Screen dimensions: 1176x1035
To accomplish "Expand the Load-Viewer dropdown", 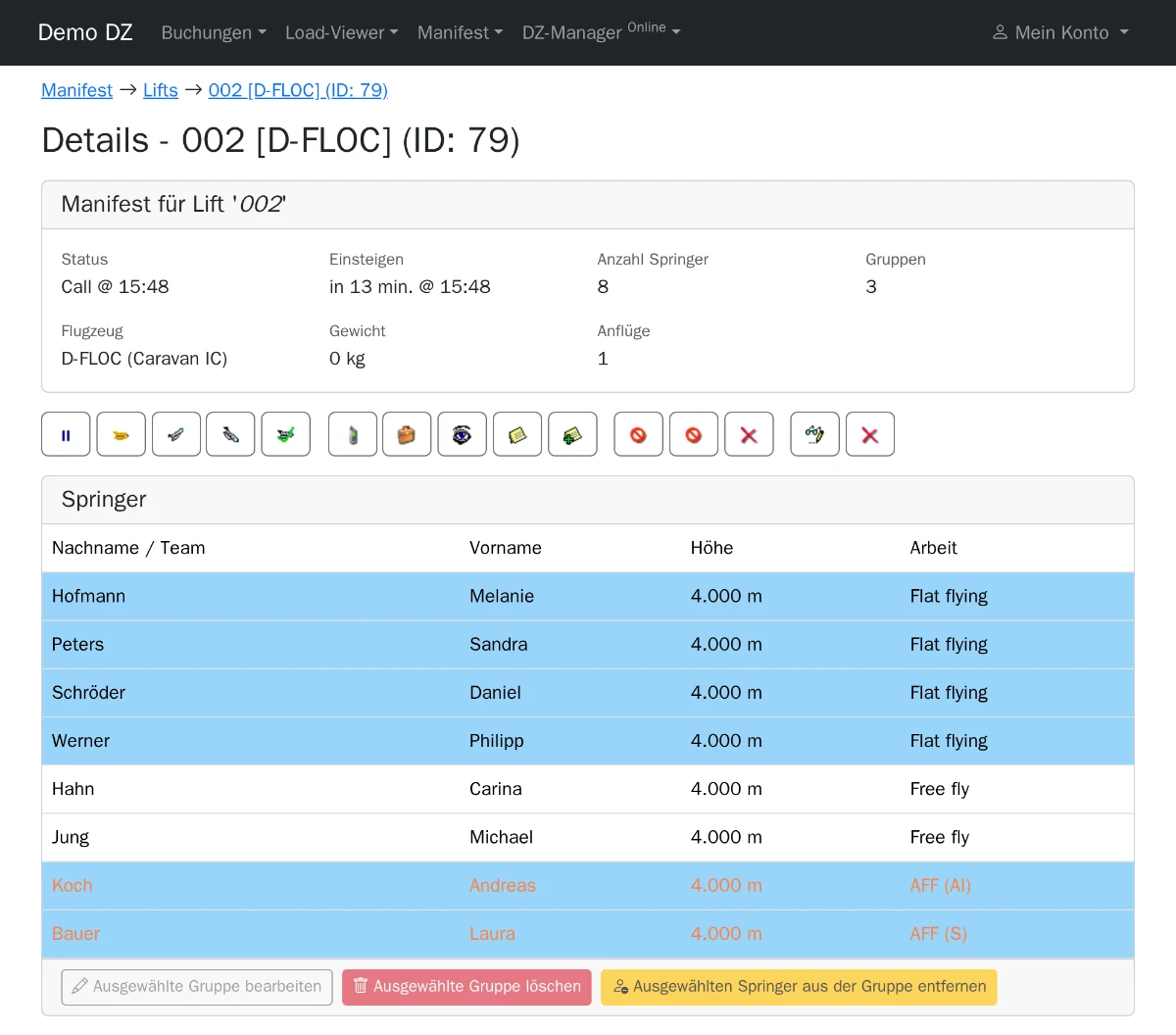I will [342, 32].
